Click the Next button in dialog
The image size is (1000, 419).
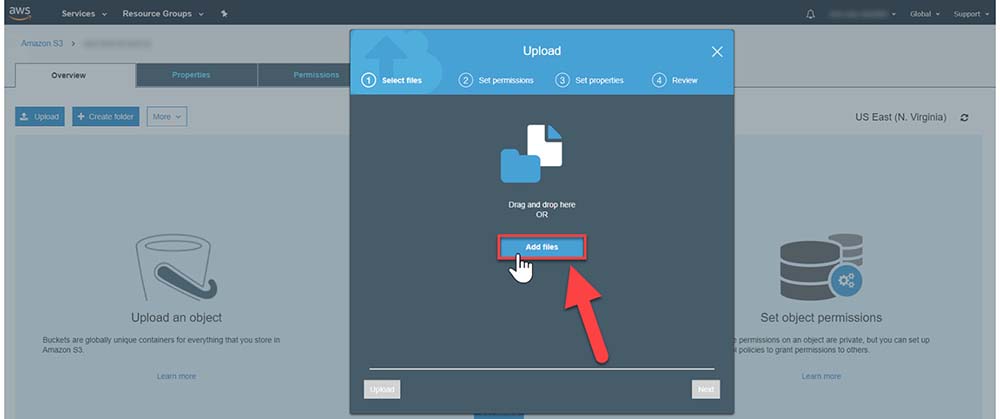[705, 390]
